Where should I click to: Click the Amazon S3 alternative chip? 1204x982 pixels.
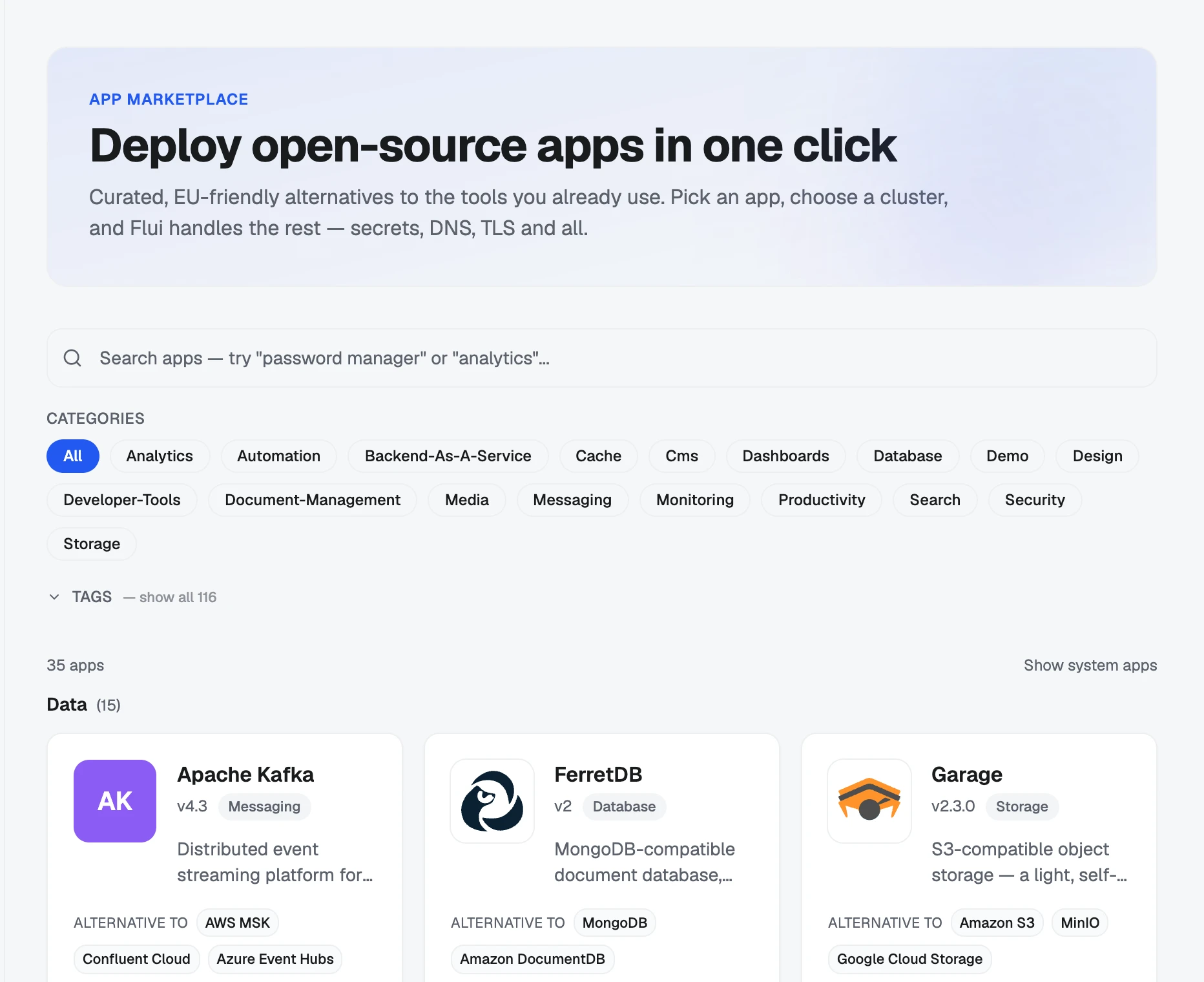[997, 923]
